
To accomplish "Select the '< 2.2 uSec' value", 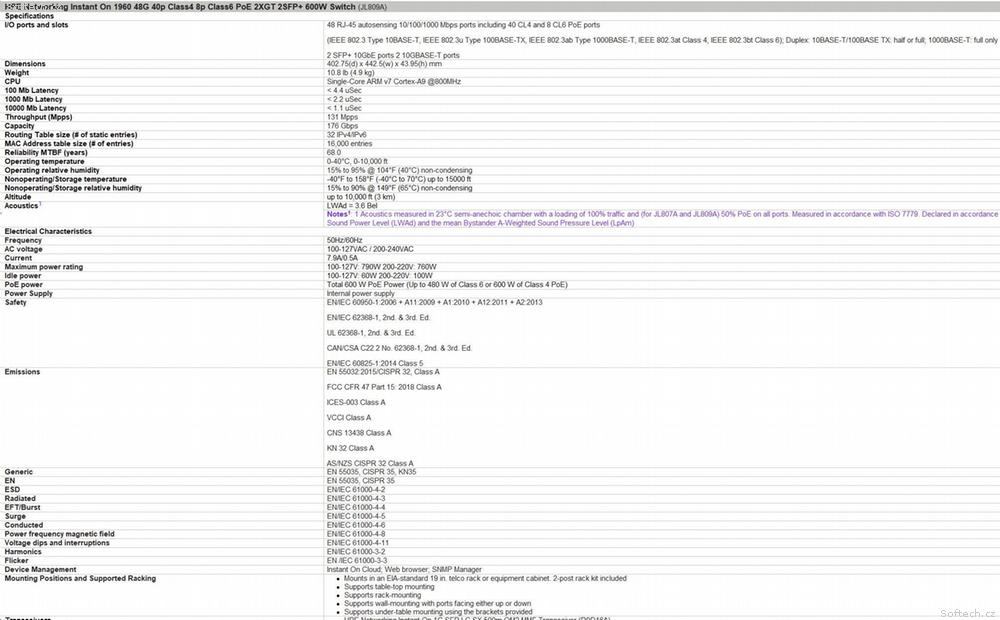I will (x=344, y=100).
